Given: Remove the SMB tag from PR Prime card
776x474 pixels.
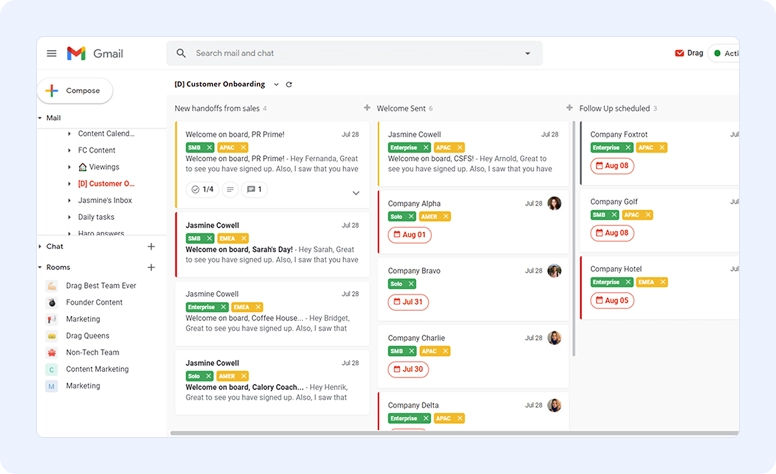Looking at the screenshot, I should [209, 147].
